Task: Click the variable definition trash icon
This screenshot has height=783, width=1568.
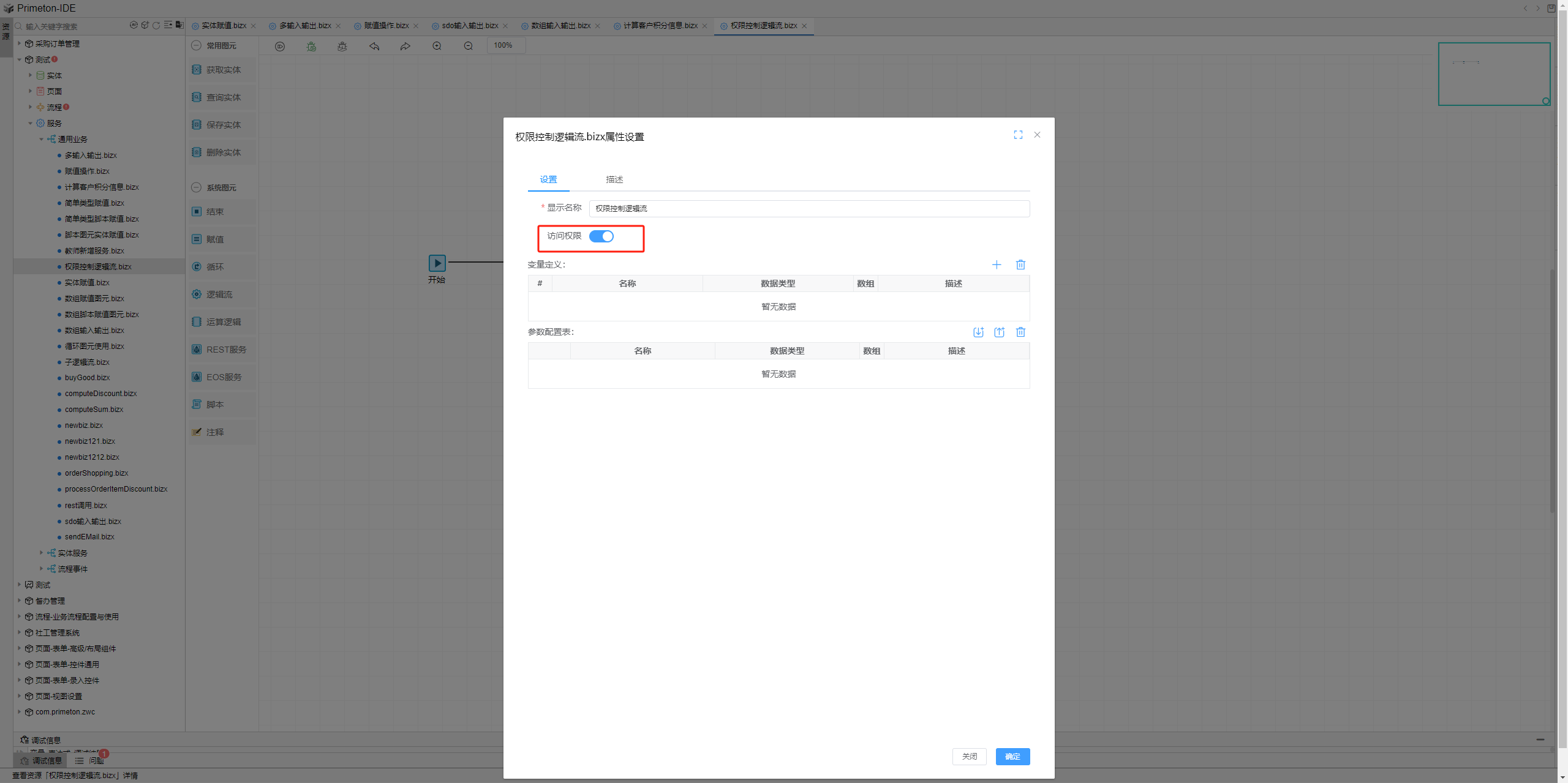Action: pyautogui.click(x=1020, y=264)
